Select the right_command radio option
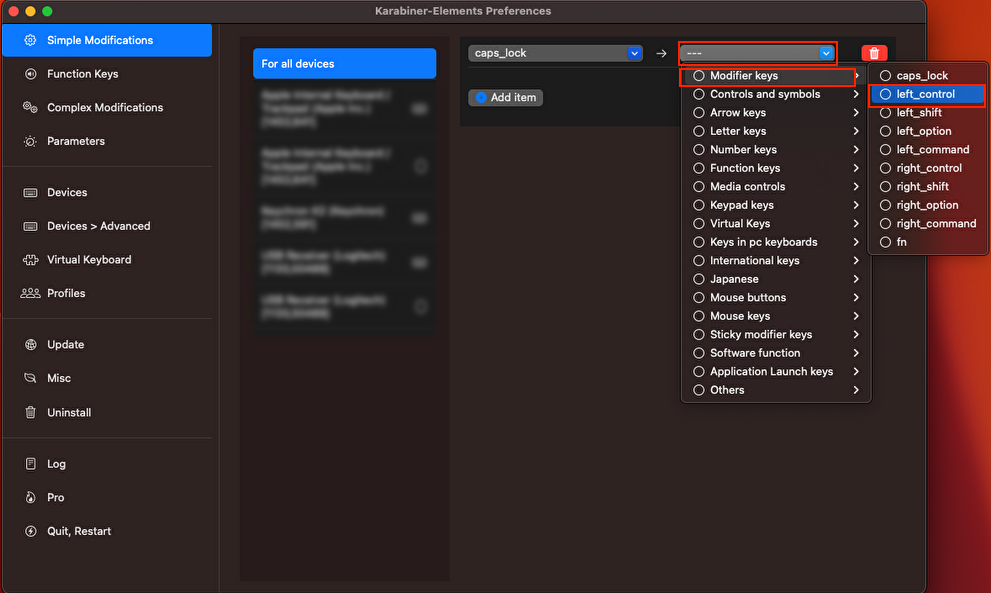Screen dimensions: 991x593 885,224
